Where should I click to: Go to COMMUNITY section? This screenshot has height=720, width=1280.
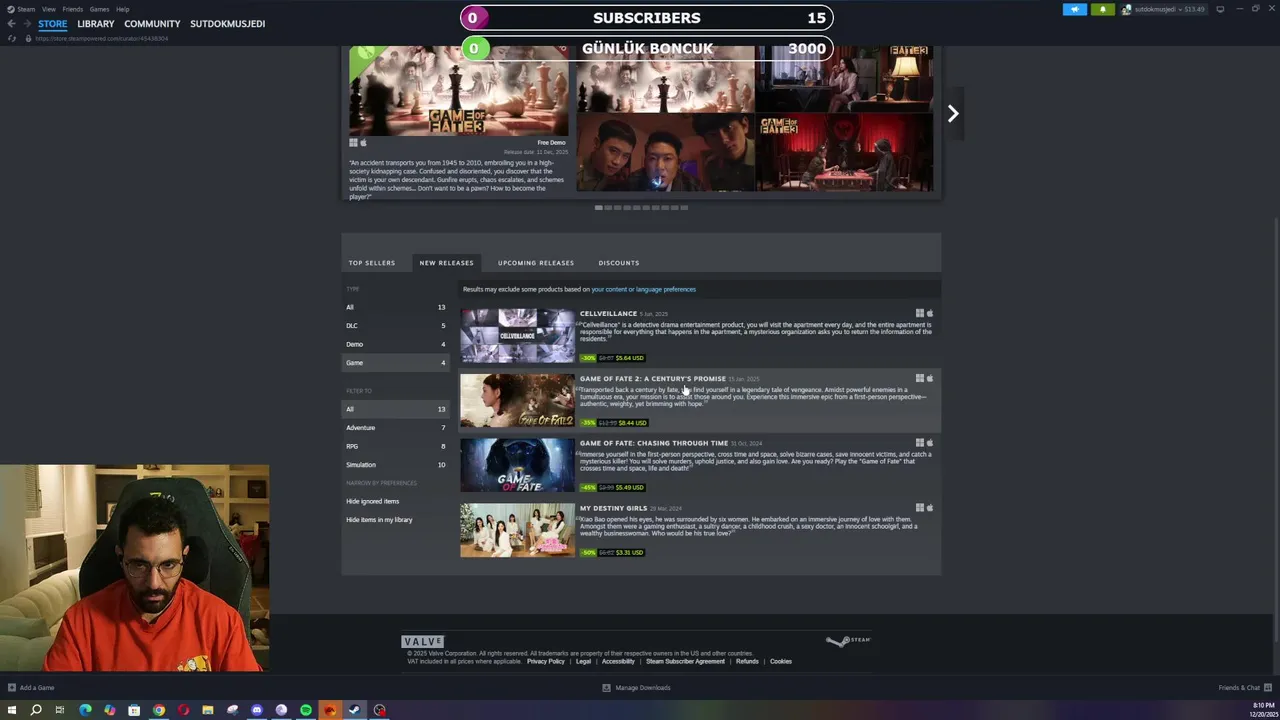152,24
